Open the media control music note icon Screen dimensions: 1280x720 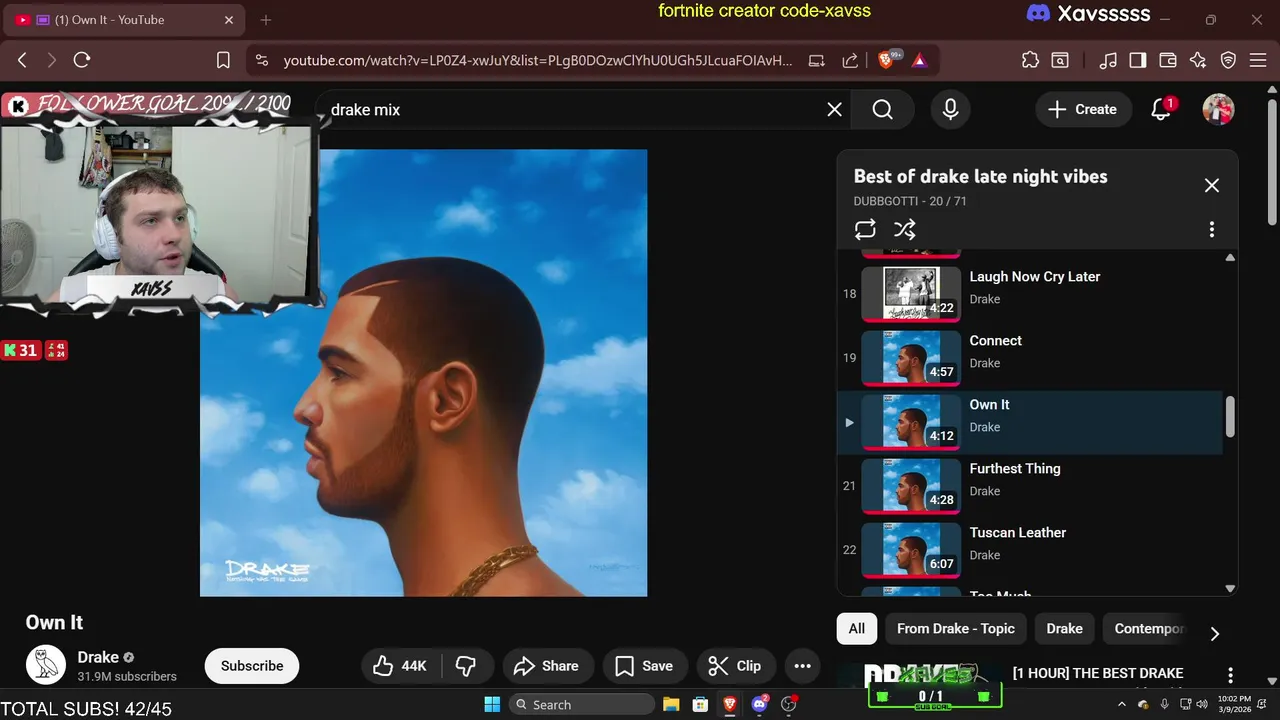pyautogui.click(x=1107, y=60)
